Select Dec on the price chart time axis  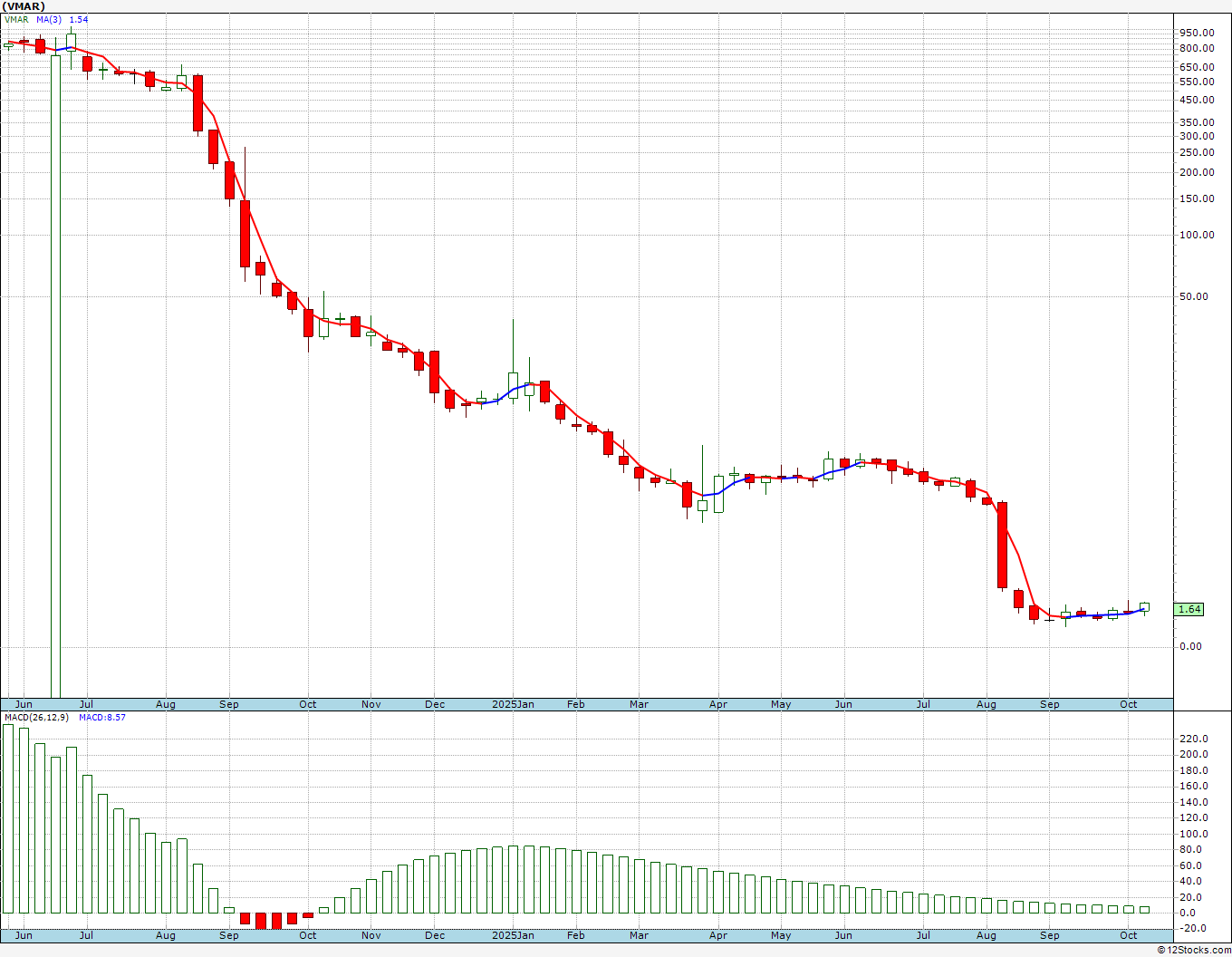click(435, 704)
